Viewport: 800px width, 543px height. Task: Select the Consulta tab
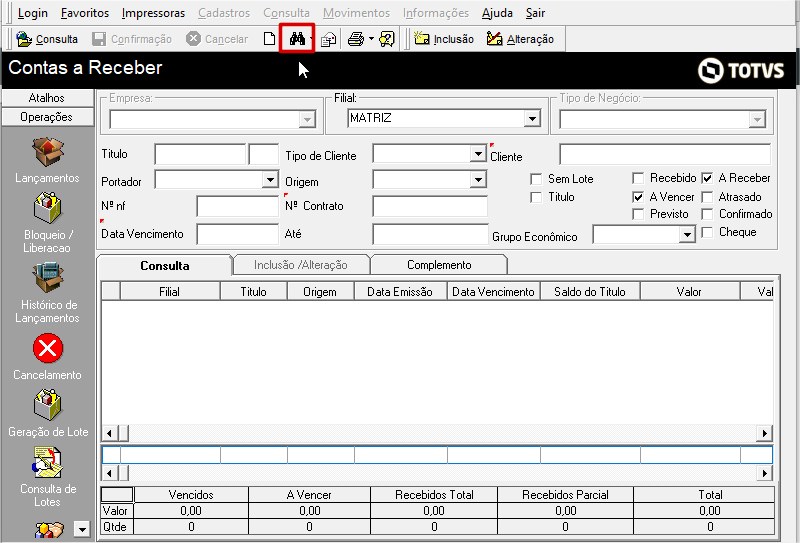(x=164, y=265)
